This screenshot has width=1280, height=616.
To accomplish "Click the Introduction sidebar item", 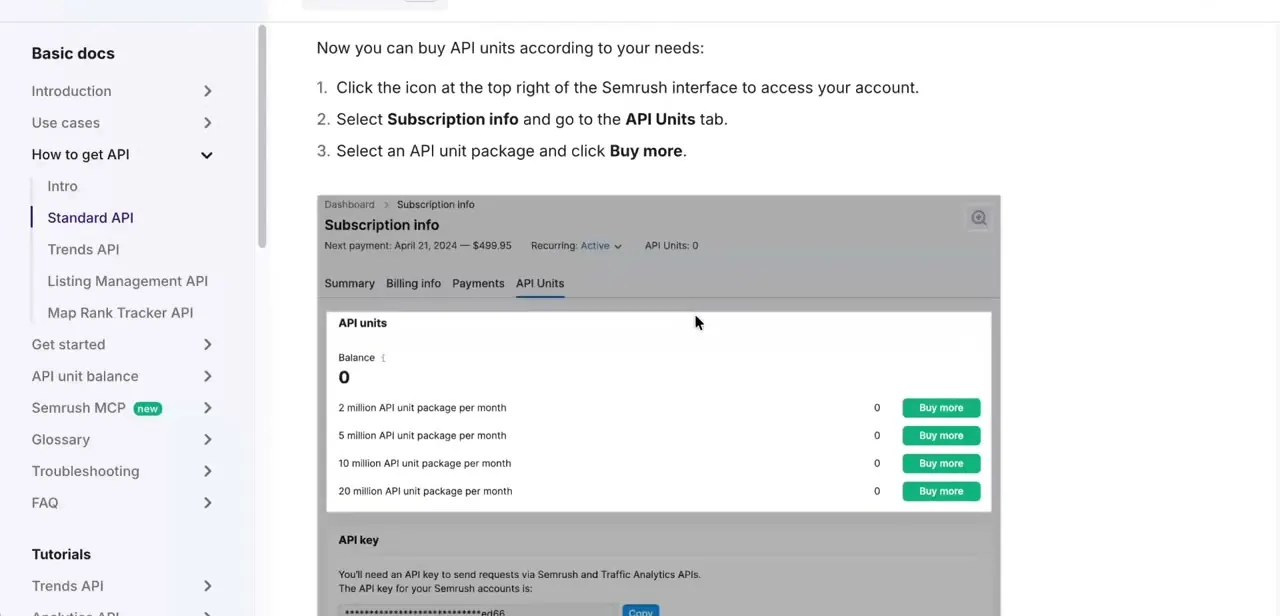I will (x=71, y=91).
